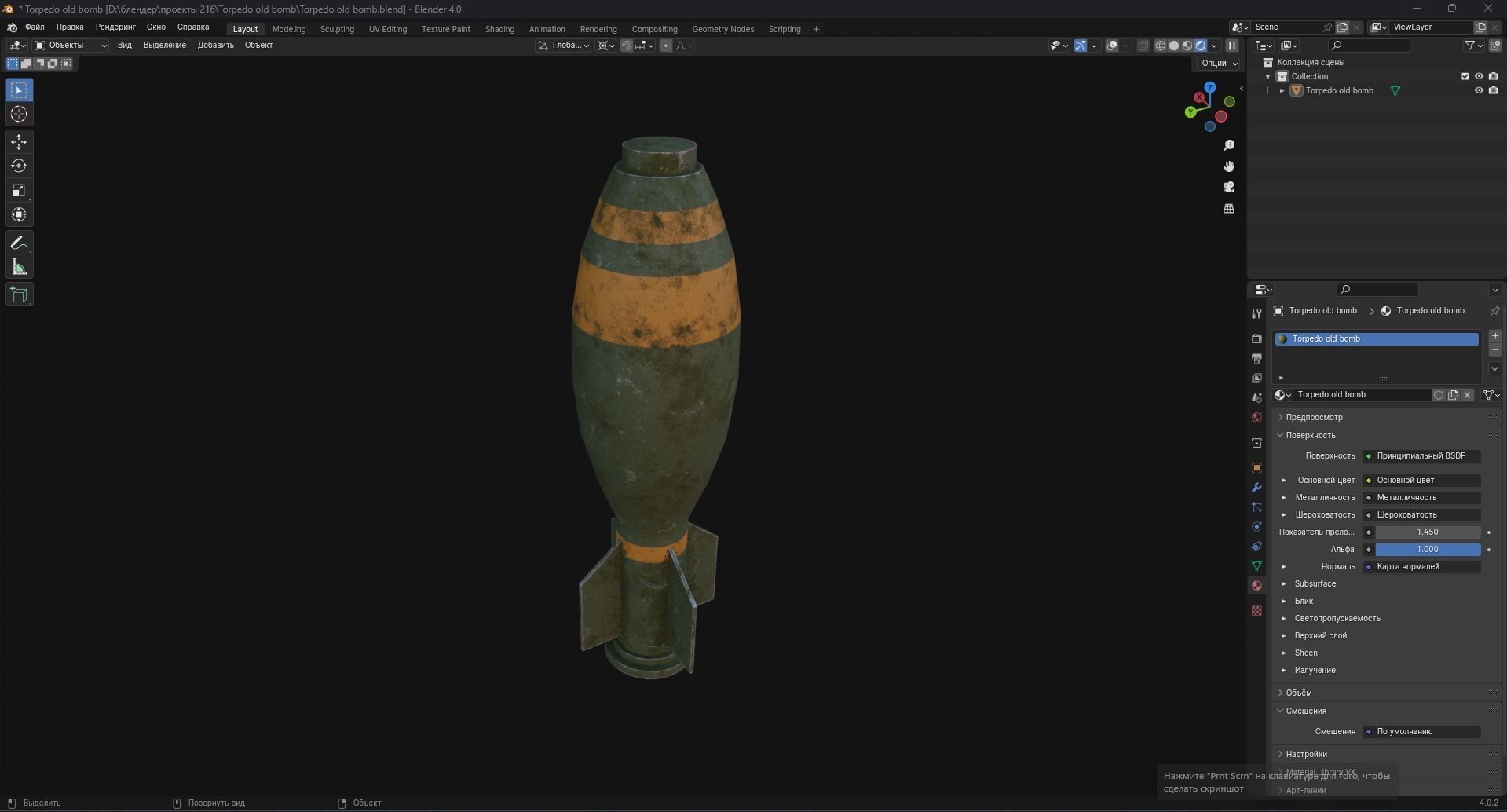Select the Rotate tool
This screenshot has width=1507, height=812.
pos(19,166)
